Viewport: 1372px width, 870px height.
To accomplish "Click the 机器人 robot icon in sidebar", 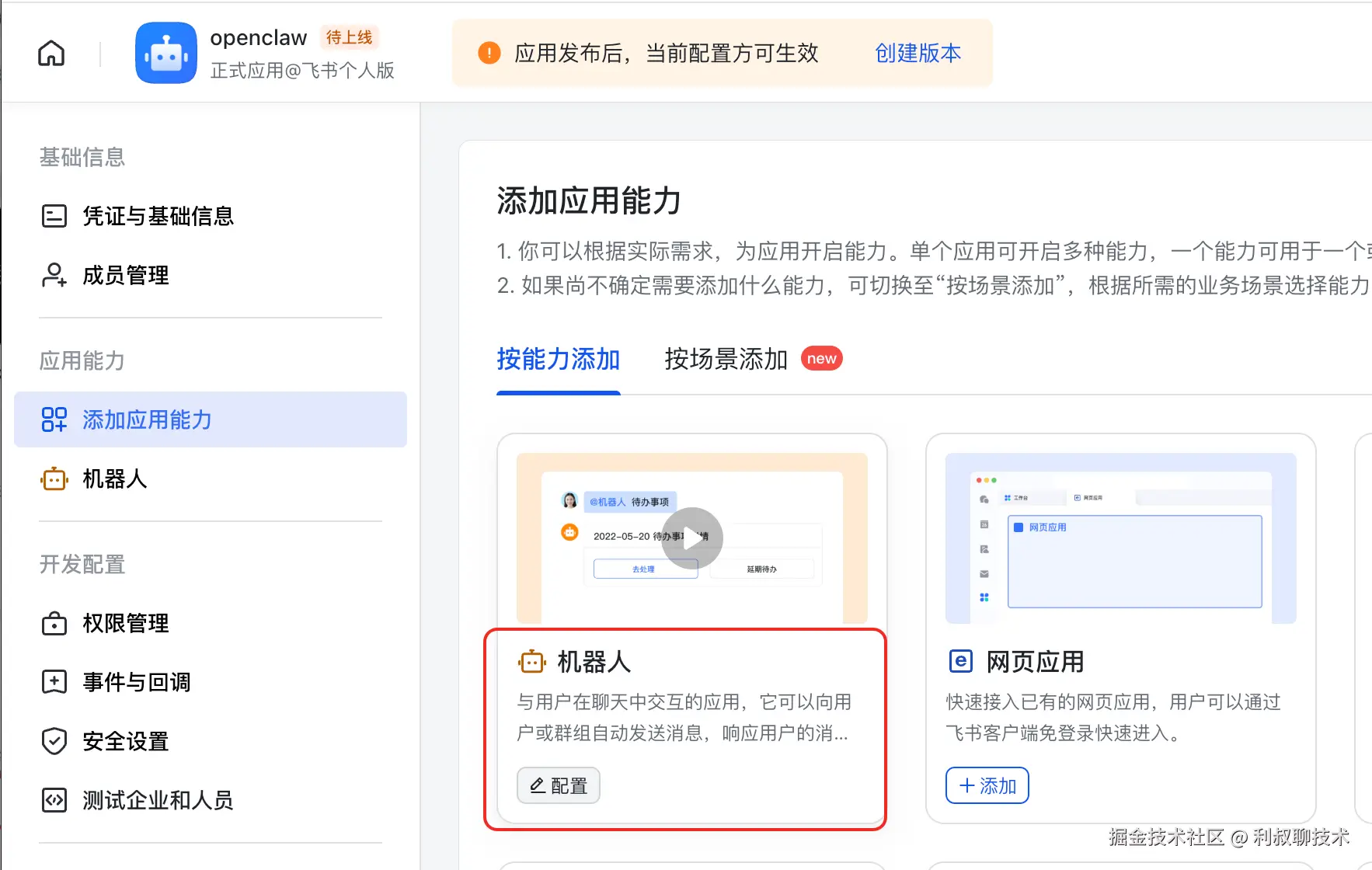I will 54,478.
